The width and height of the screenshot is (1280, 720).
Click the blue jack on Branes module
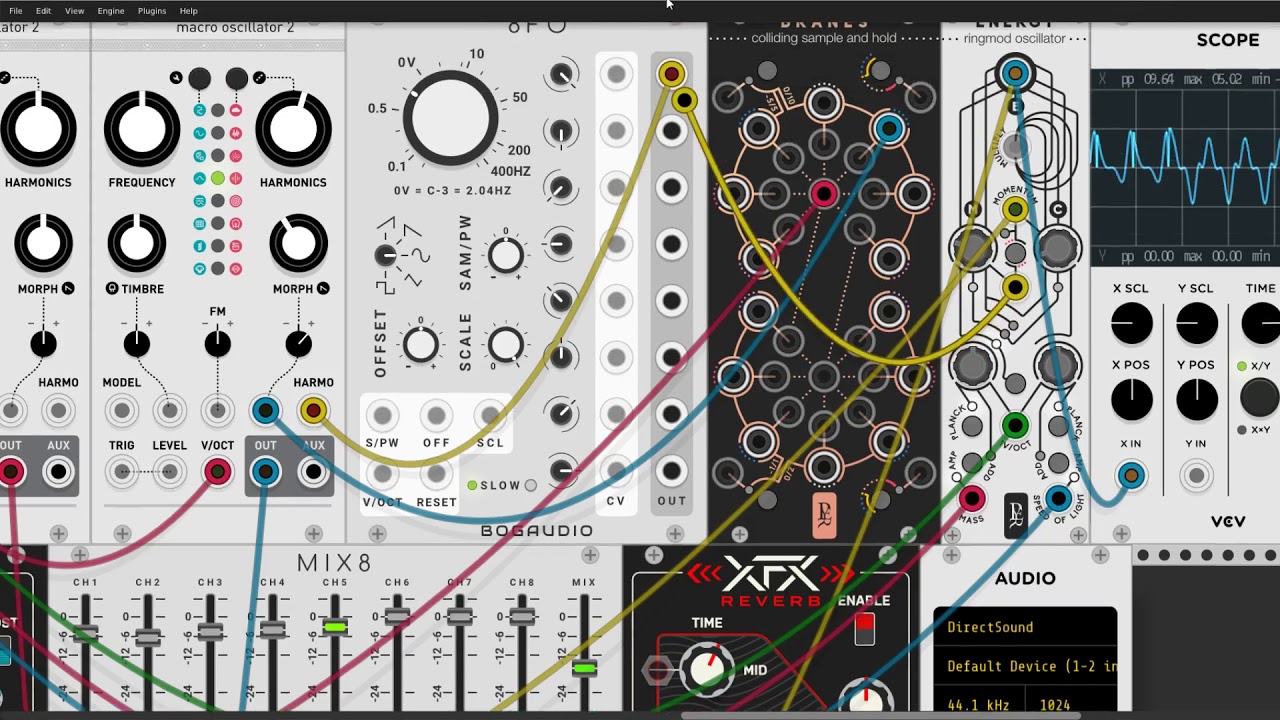[889, 128]
